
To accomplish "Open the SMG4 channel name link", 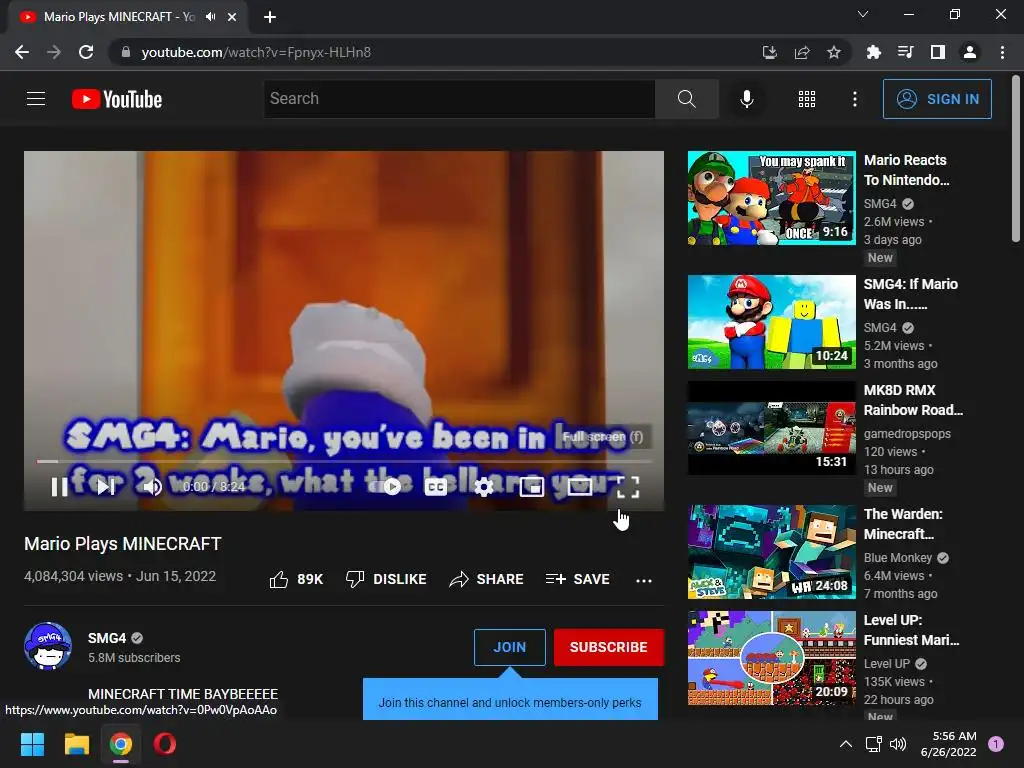I will (x=106, y=638).
